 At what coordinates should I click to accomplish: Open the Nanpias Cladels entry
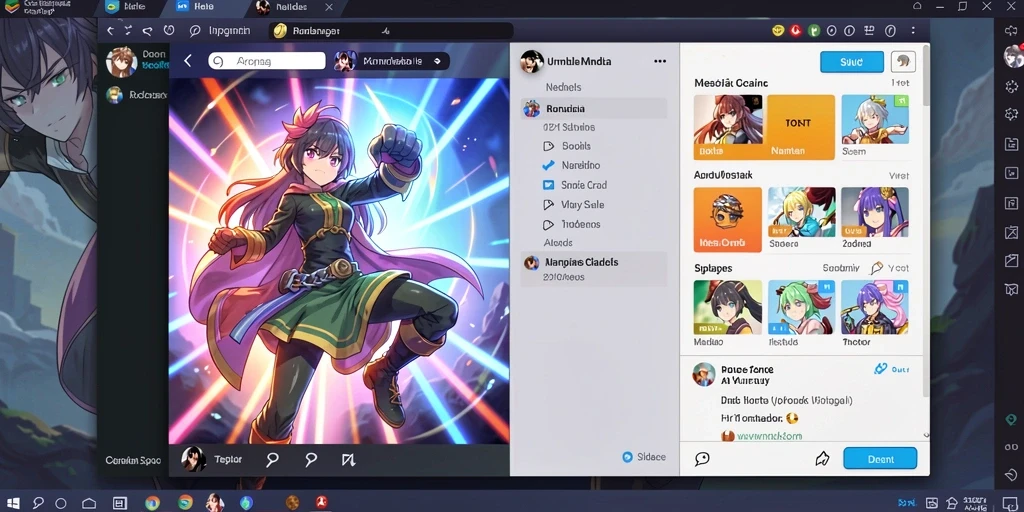click(x=594, y=268)
